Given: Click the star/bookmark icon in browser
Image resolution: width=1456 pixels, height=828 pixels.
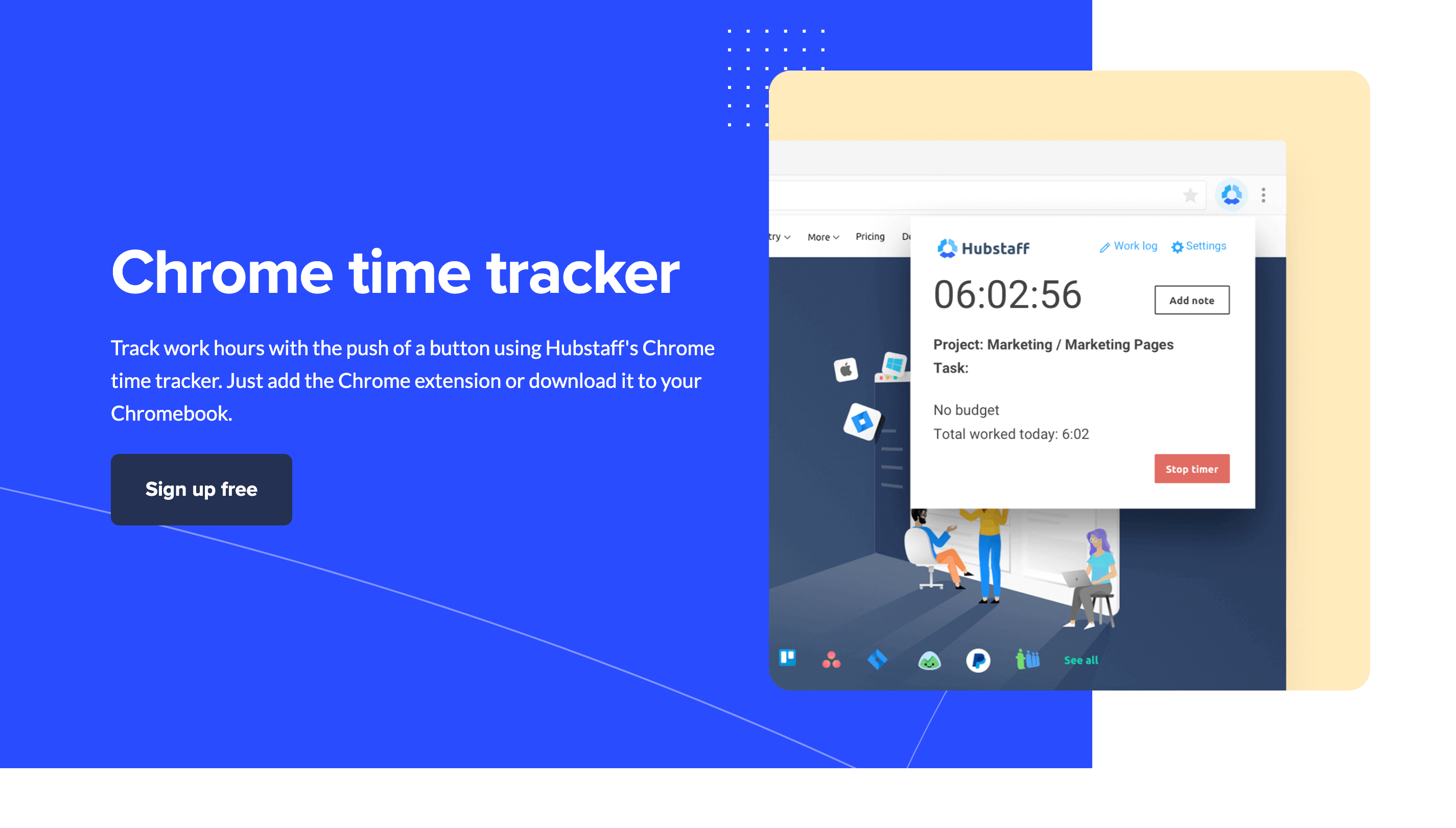Looking at the screenshot, I should (1189, 195).
